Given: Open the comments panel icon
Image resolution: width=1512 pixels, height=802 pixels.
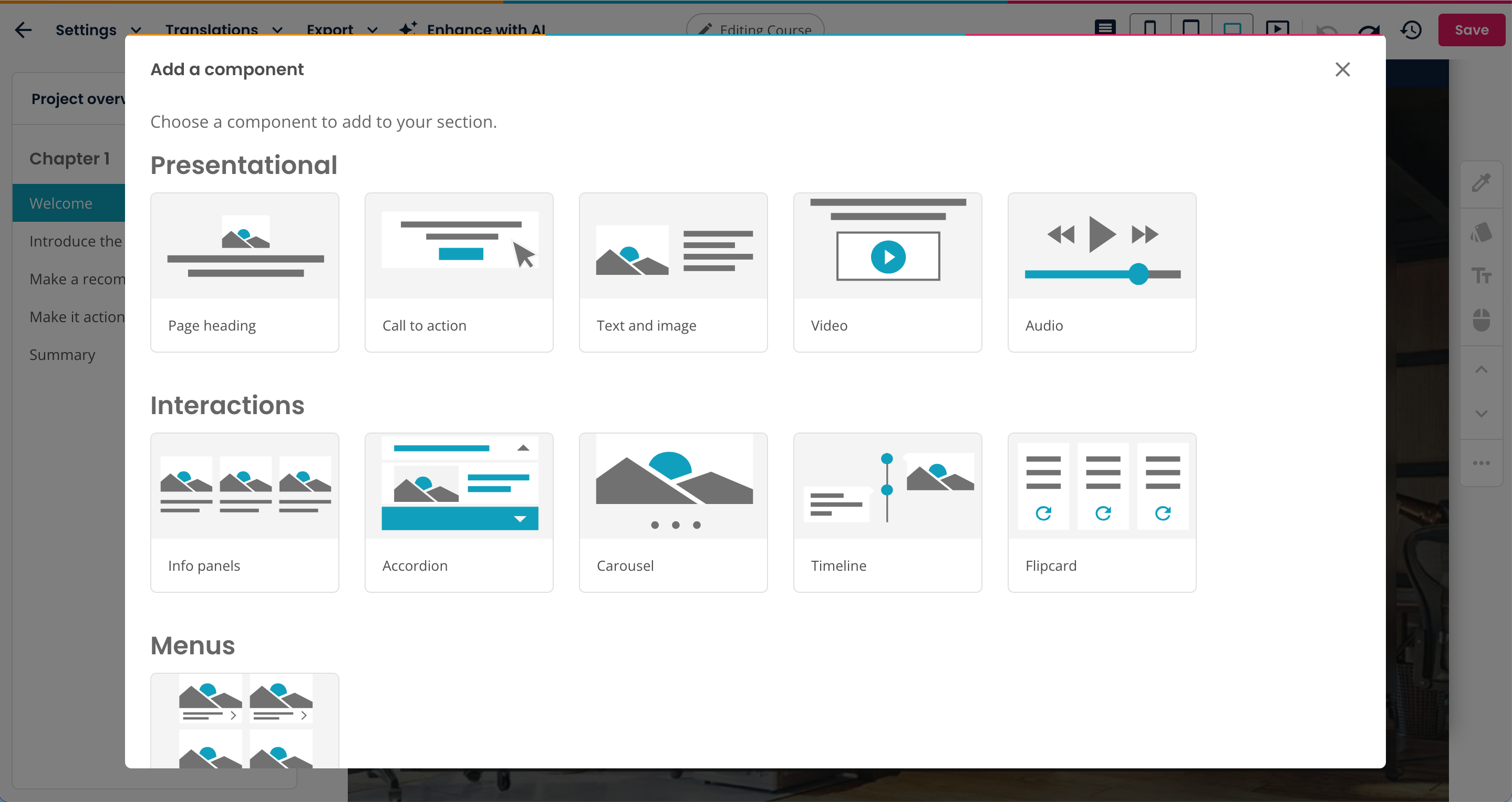Looking at the screenshot, I should 1105,27.
